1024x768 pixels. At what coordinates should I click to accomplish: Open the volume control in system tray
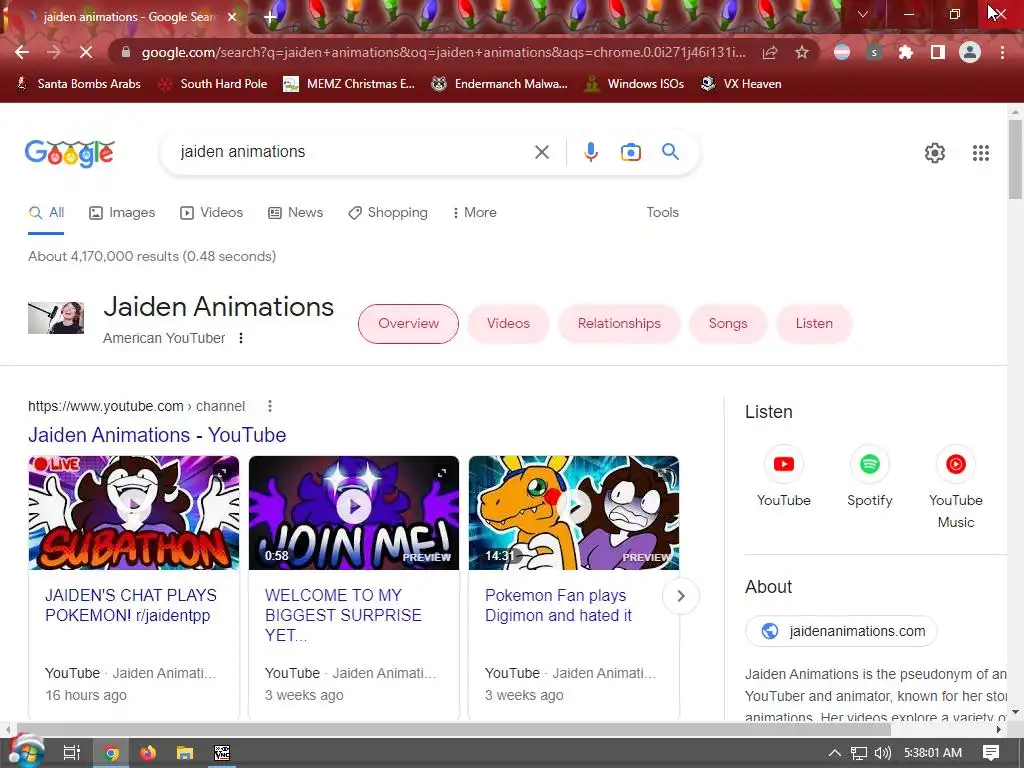click(x=882, y=753)
